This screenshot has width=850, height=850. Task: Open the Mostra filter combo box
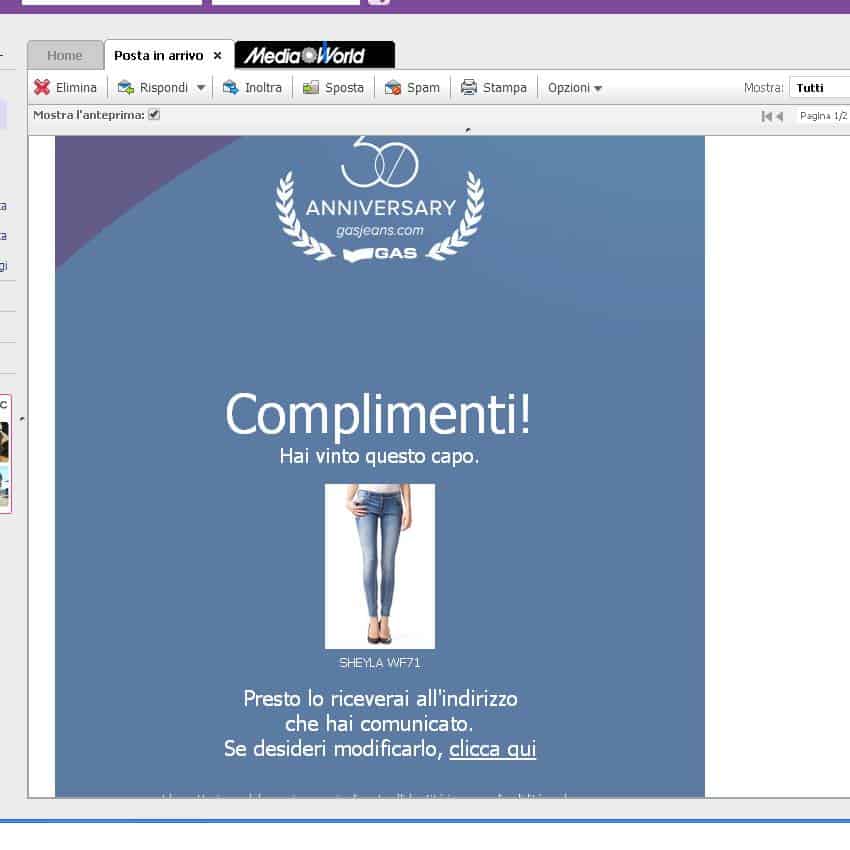[x=818, y=88]
